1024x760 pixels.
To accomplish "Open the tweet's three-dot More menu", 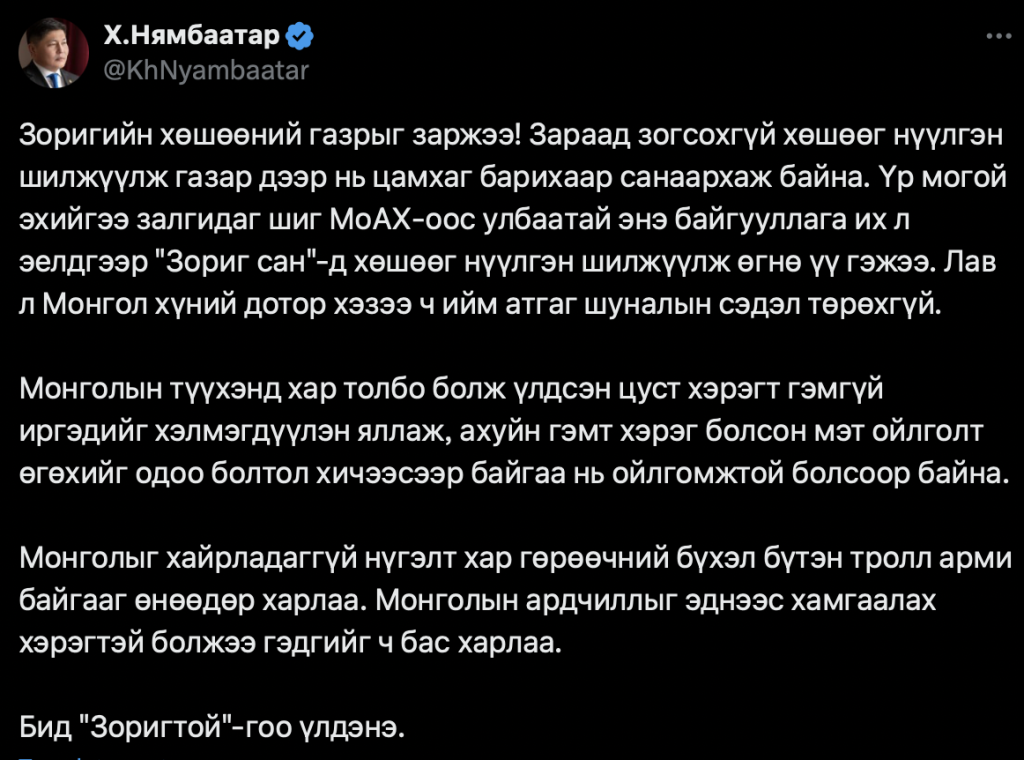I will coord(998,36).
